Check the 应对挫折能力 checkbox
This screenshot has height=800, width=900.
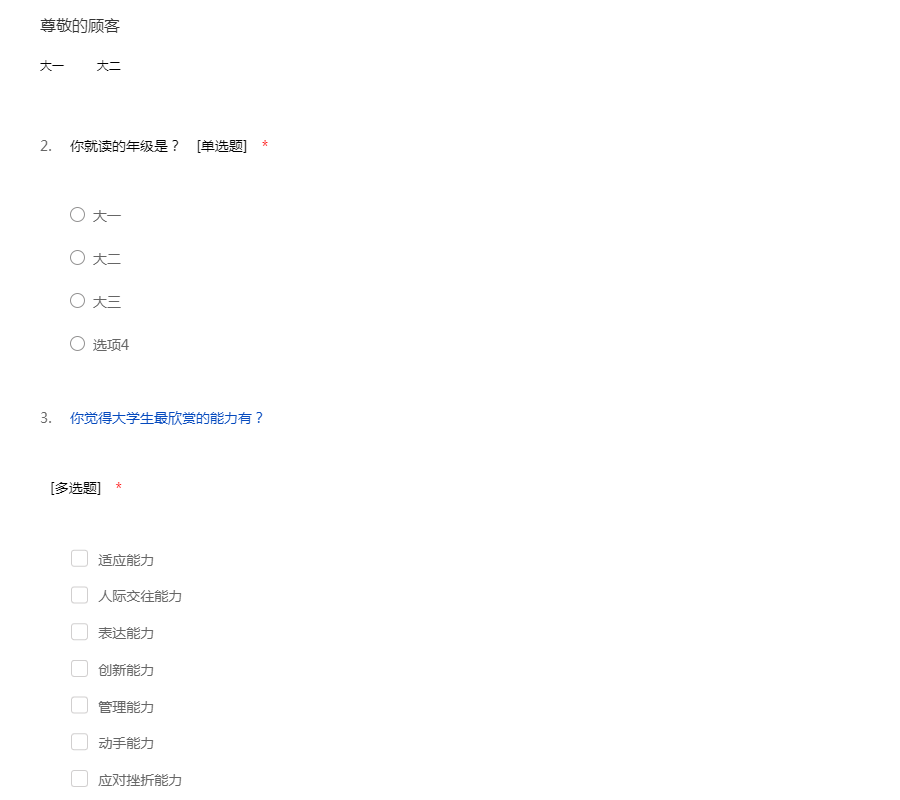point(79,779)
